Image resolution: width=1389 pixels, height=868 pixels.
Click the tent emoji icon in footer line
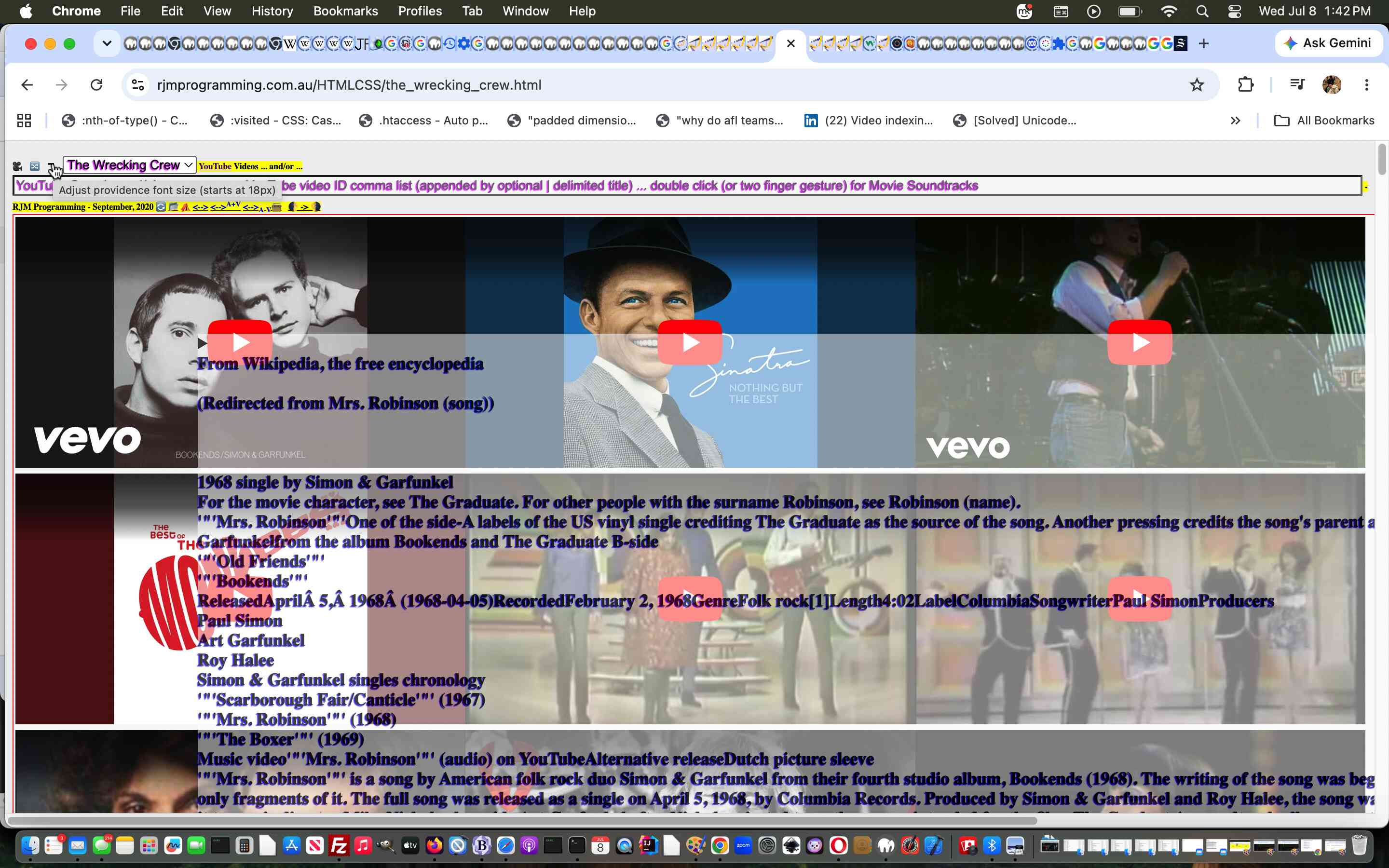coord(185,207)
